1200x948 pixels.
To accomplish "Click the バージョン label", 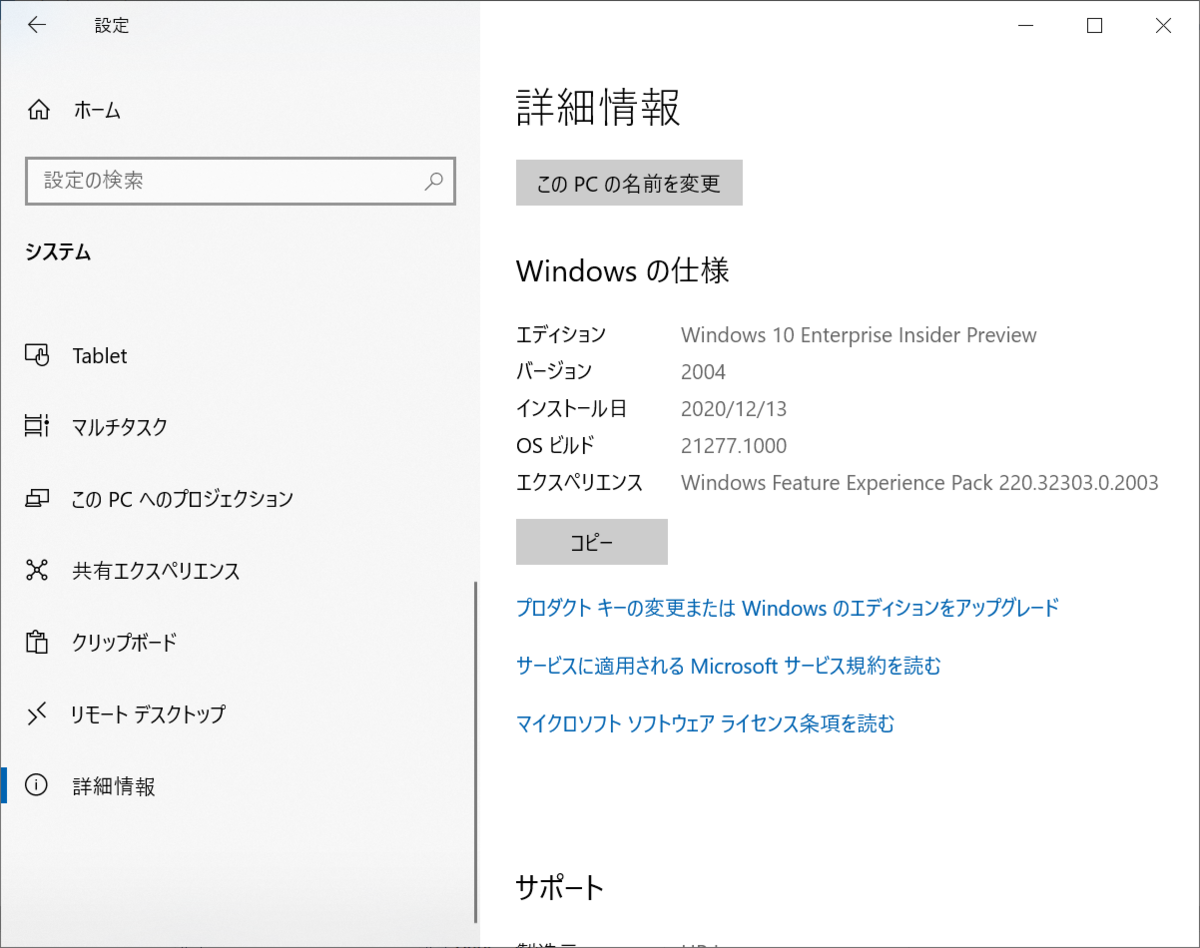I will (554, 372).
